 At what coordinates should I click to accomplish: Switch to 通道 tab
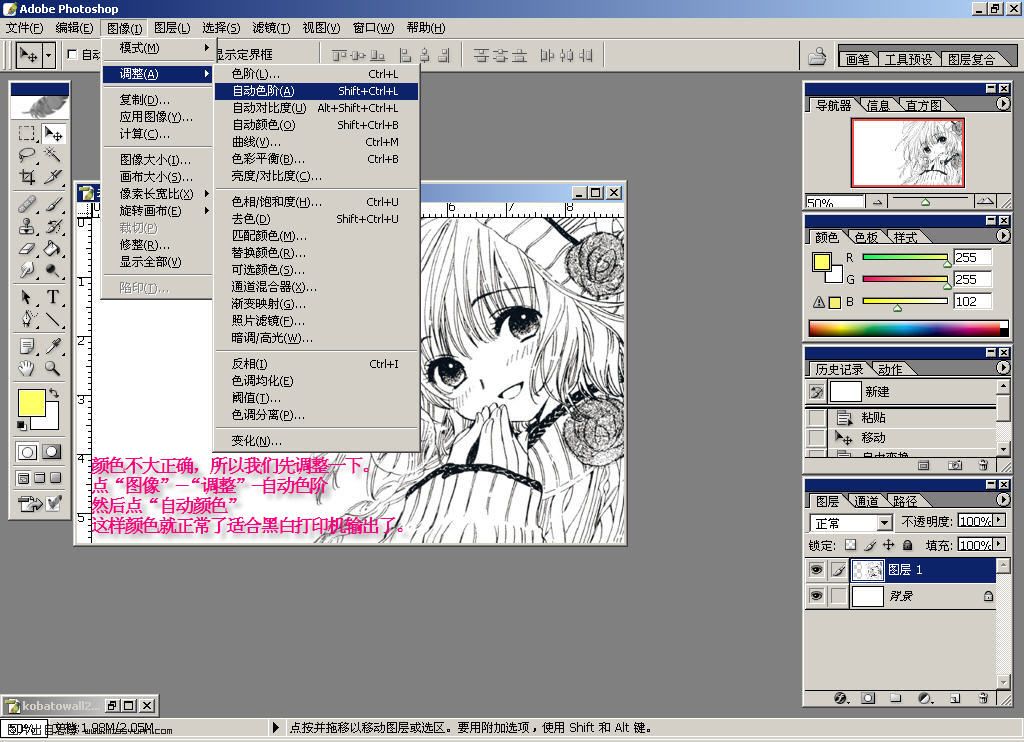(x=866, y=501)
